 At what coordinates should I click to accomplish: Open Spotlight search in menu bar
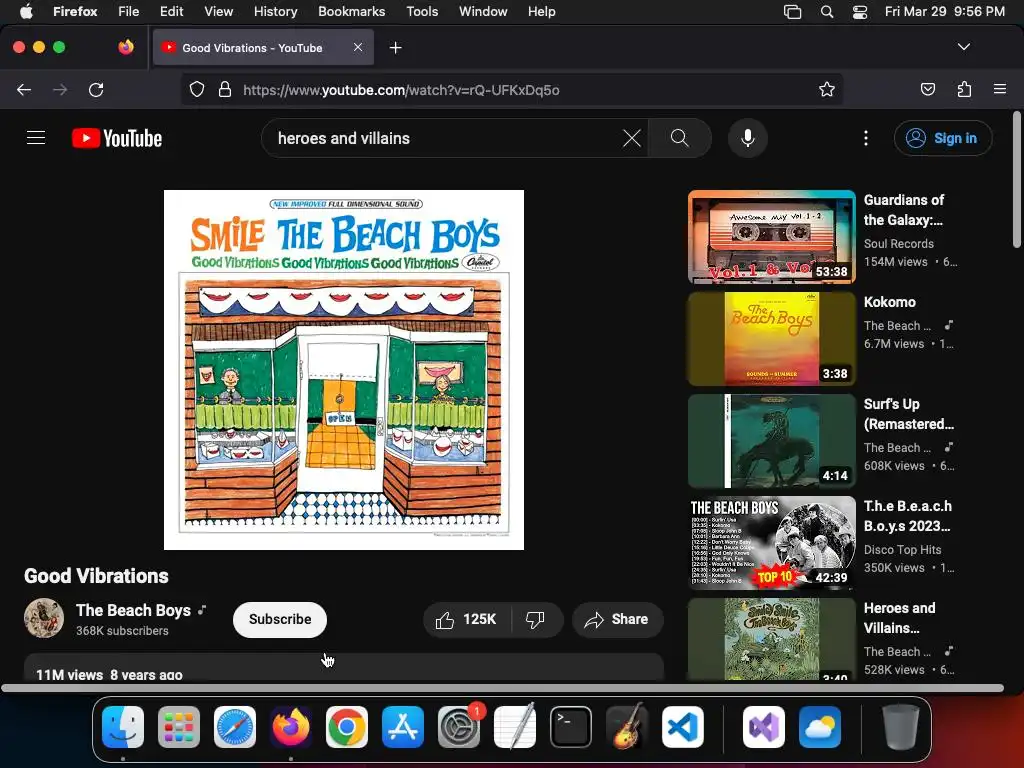tap(827, 11)
